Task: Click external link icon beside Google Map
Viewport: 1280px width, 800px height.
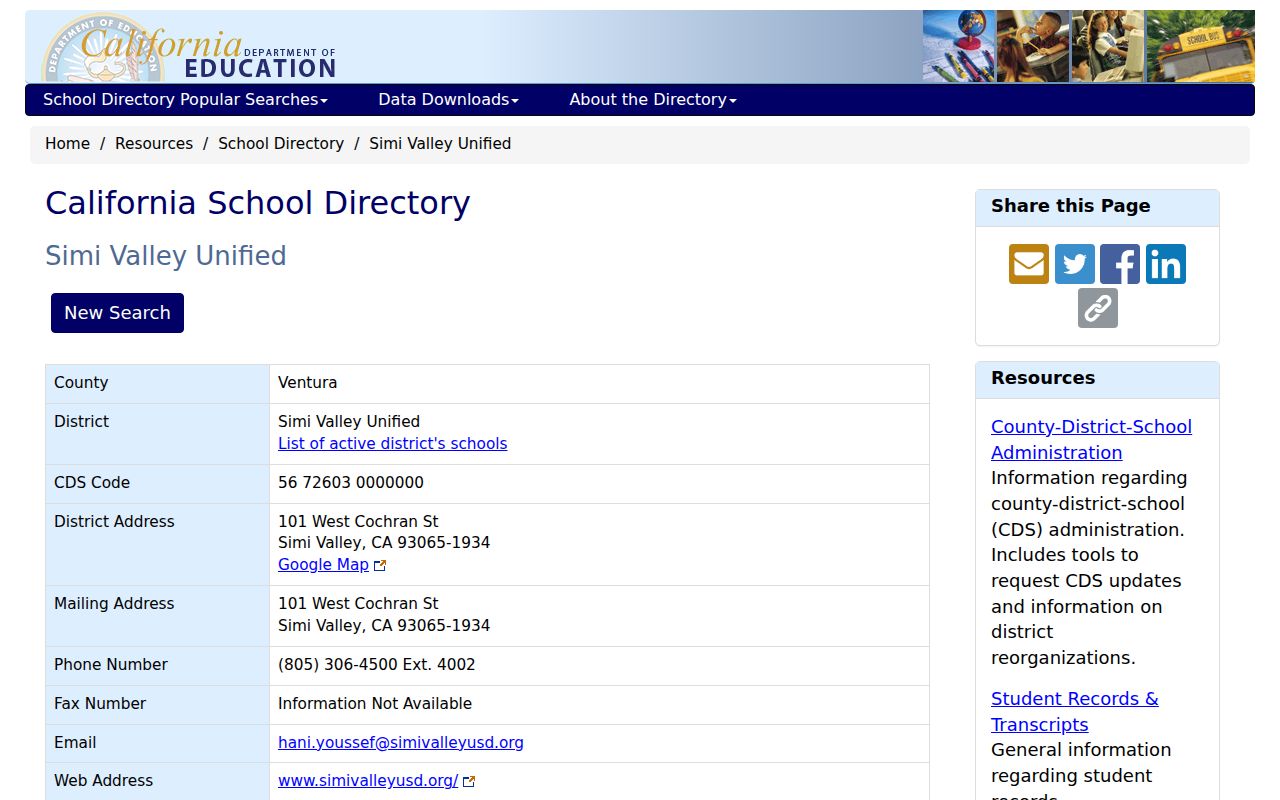Action: [x=380, y=565]
